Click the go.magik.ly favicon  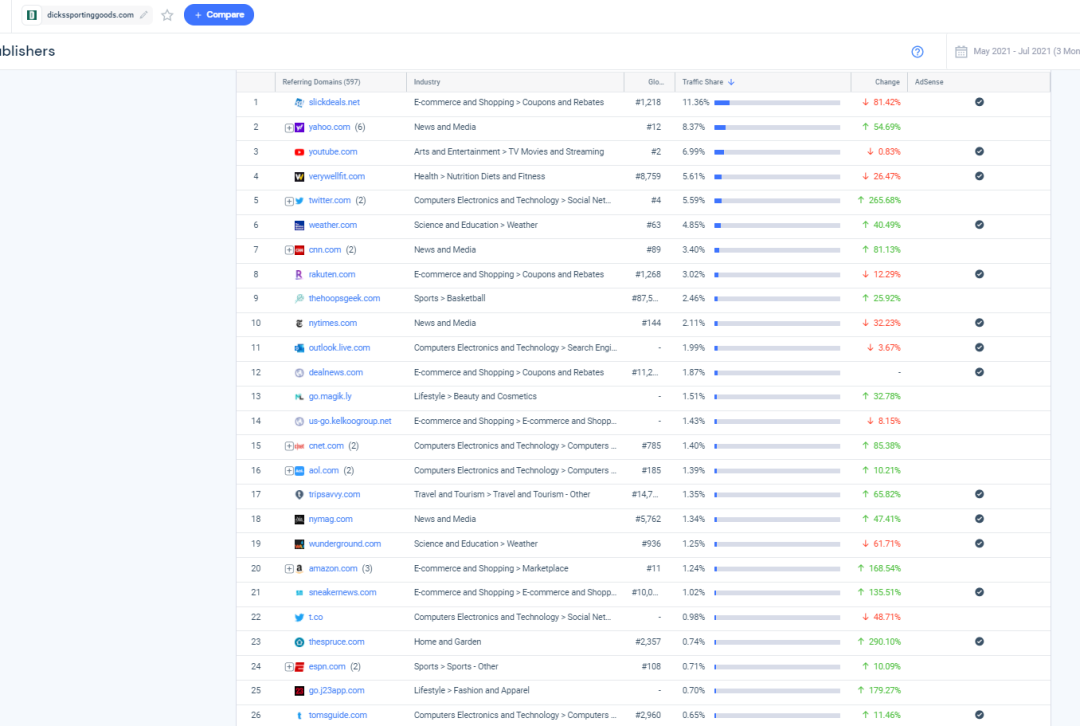[299, 397]
